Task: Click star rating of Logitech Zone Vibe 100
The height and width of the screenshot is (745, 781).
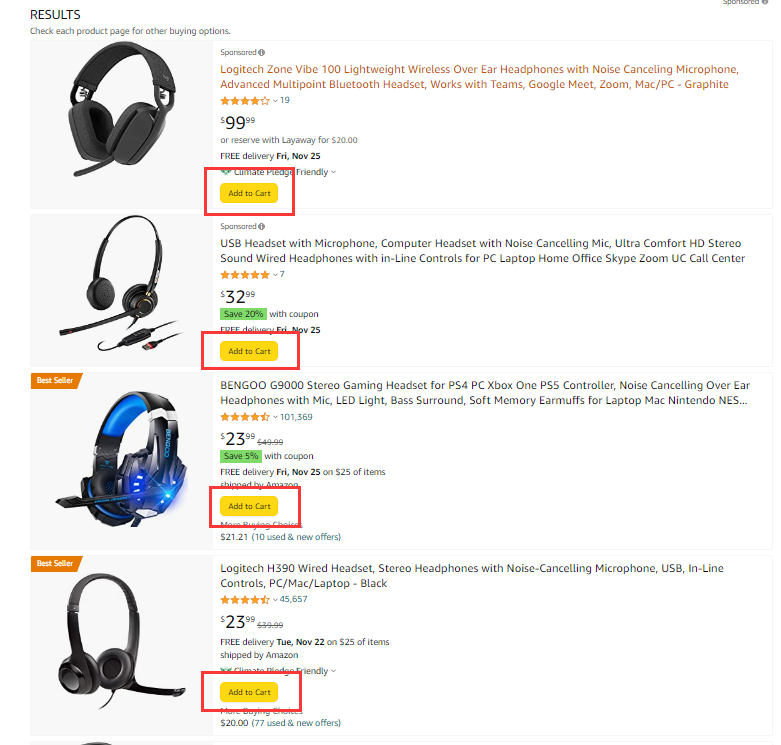Action: 245,101
